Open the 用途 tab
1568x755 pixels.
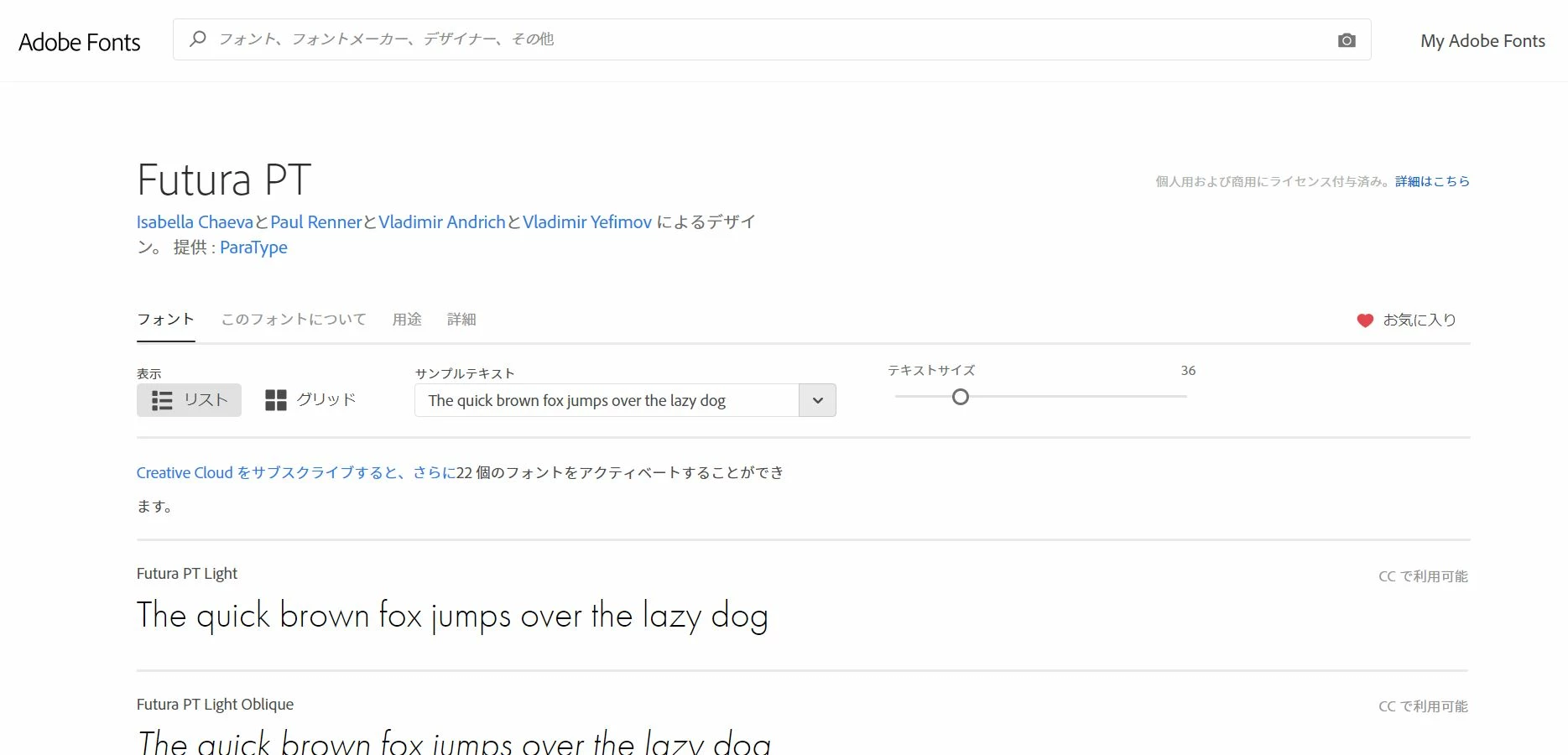click(x=407, y=320)
